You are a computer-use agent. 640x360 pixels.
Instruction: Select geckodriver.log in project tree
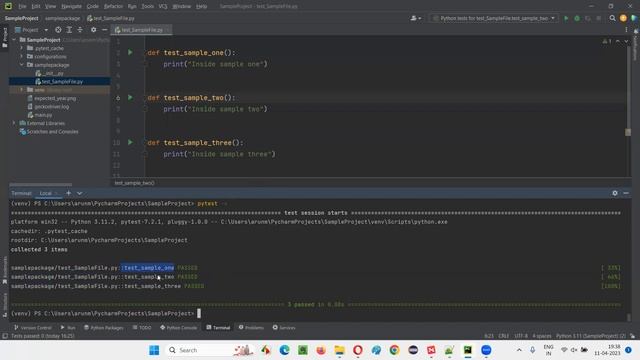point(49,107)
